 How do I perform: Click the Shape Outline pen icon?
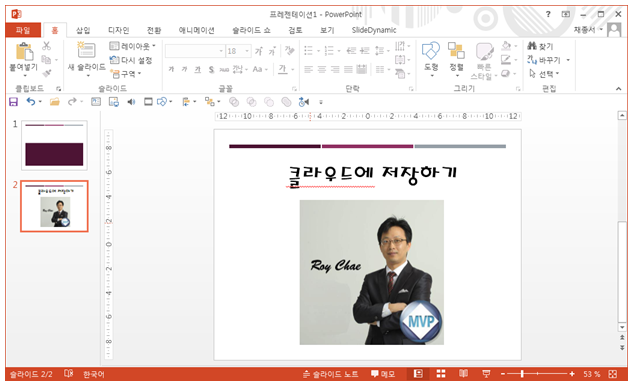click(x=506, y=60)
